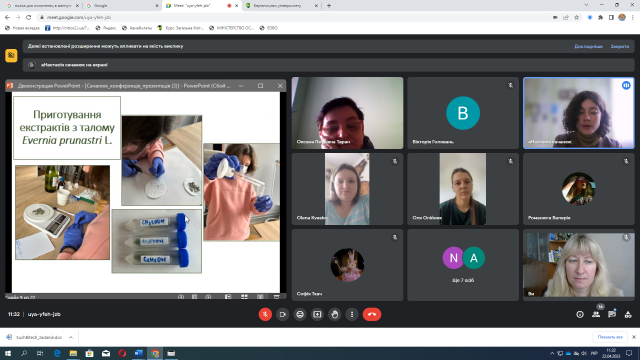Click the Закрити link in notification bar

pyautogui.click(x=620, y=47)
